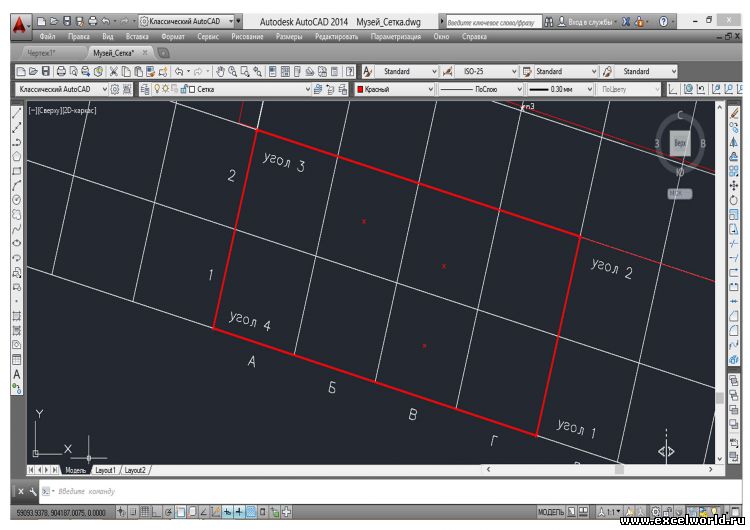The image size is (750, 530).
Task: Click New drawing icon in Standard toolbar
Action: (x=21, y=72)
